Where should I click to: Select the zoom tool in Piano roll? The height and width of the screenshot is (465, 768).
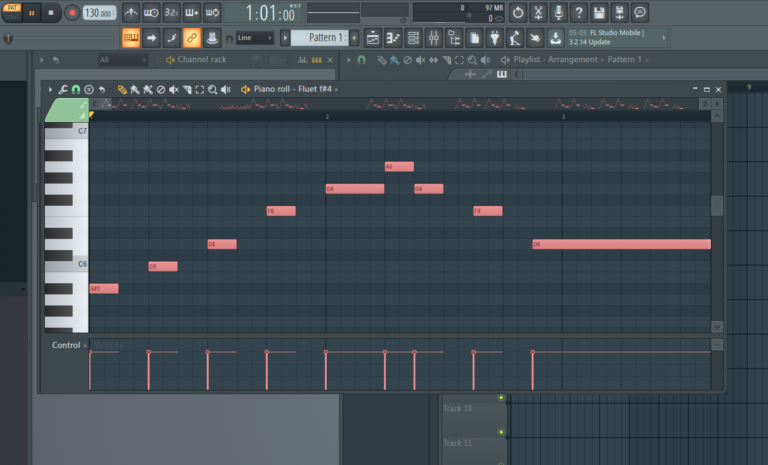tap(213, 90)
